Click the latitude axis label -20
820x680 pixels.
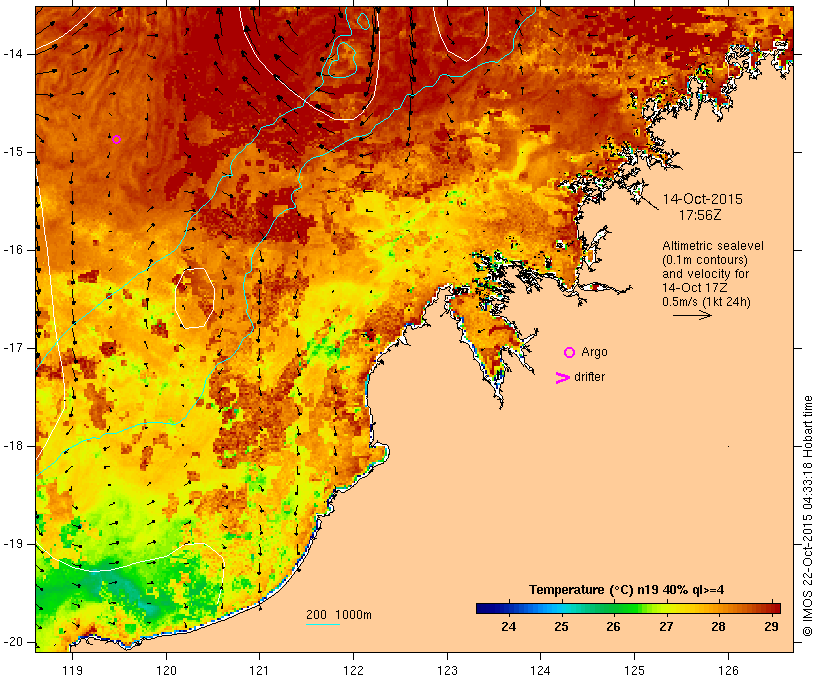(12, 642)
